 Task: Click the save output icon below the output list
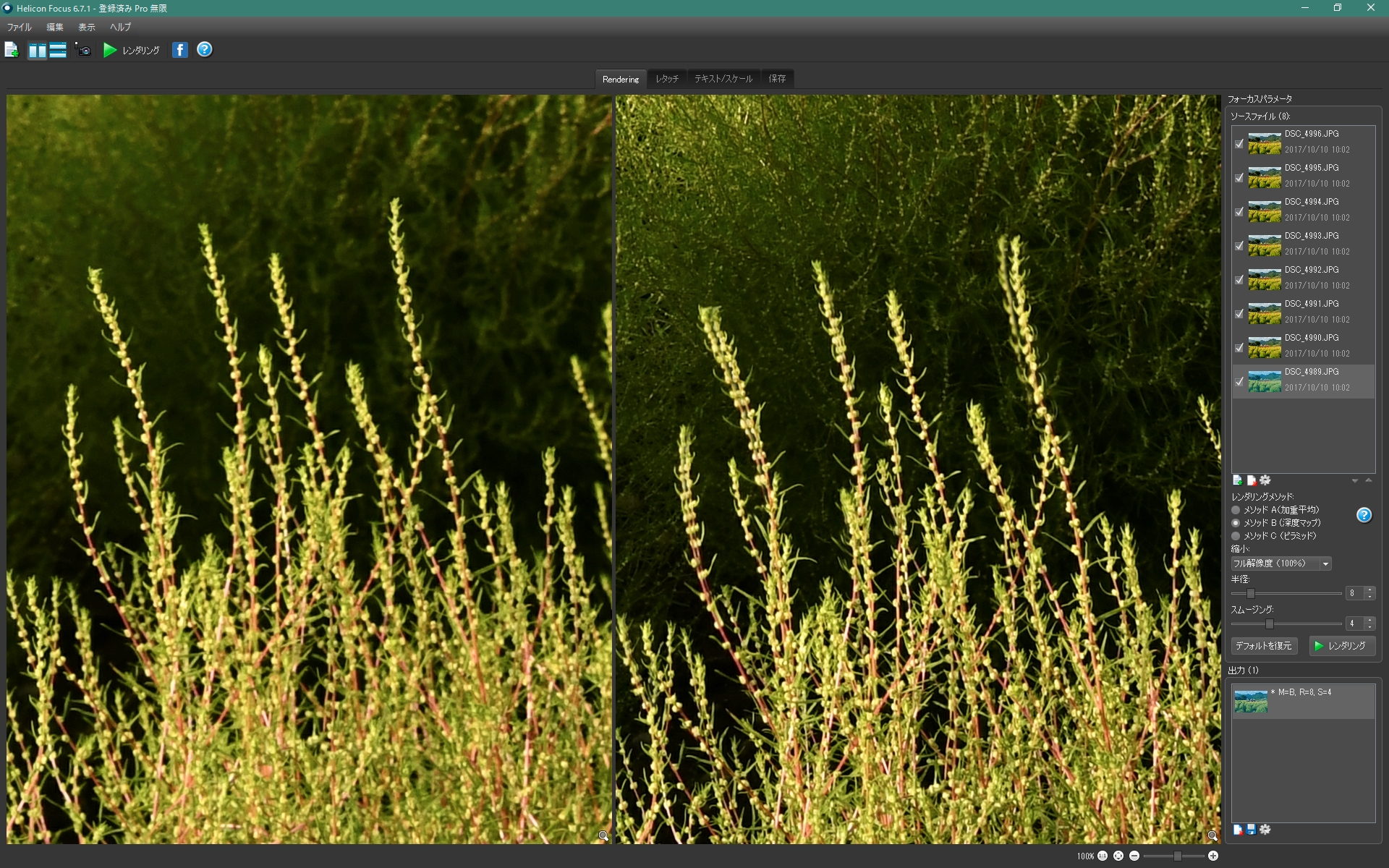click(x=1251, y=830)
